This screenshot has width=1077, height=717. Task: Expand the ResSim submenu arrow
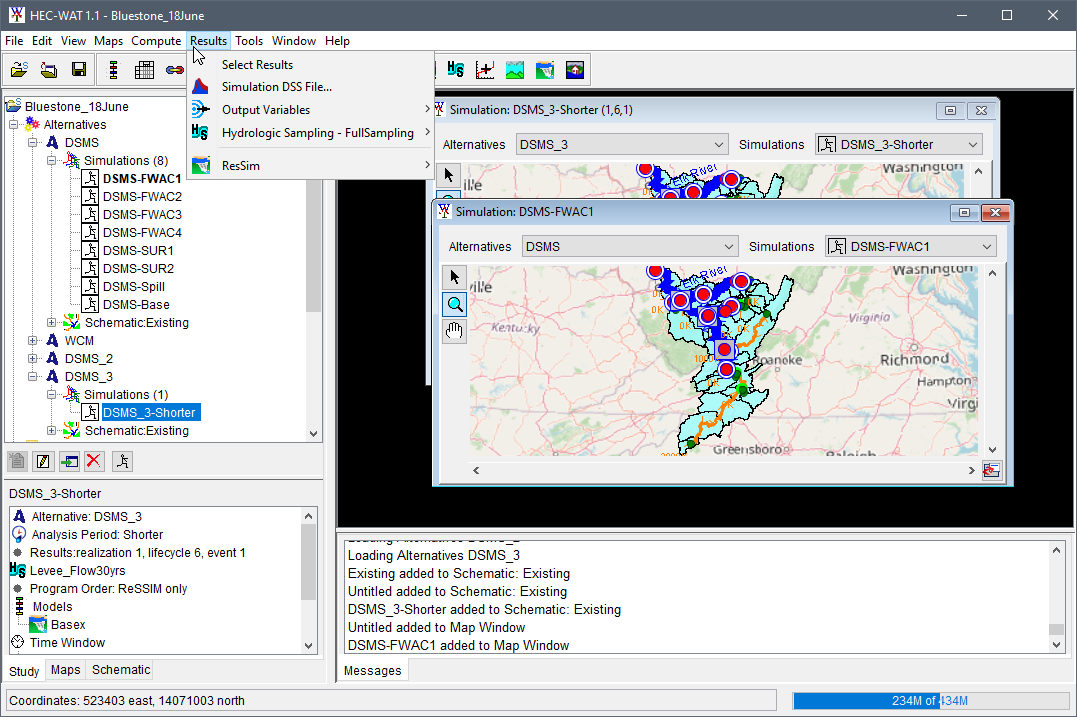tap(427, 165)
